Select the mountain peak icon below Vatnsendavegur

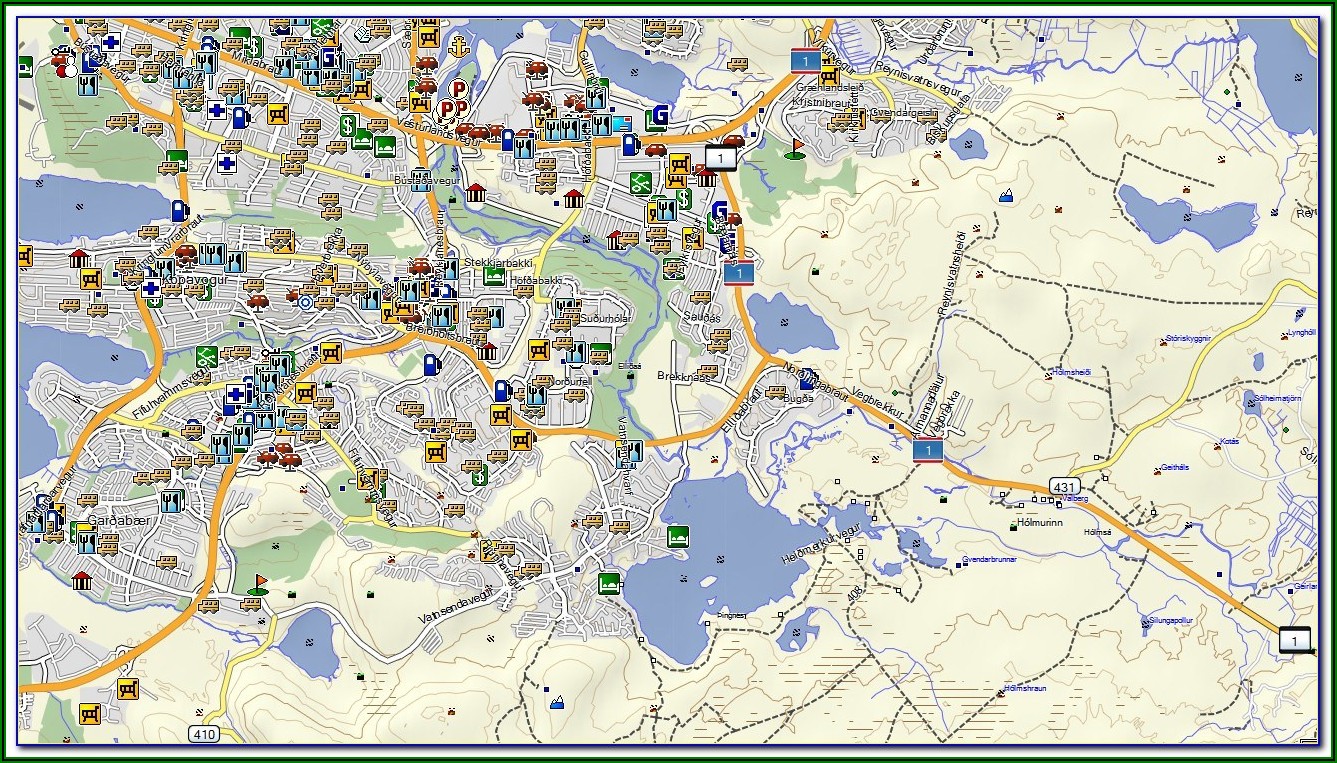pos(558,702)
